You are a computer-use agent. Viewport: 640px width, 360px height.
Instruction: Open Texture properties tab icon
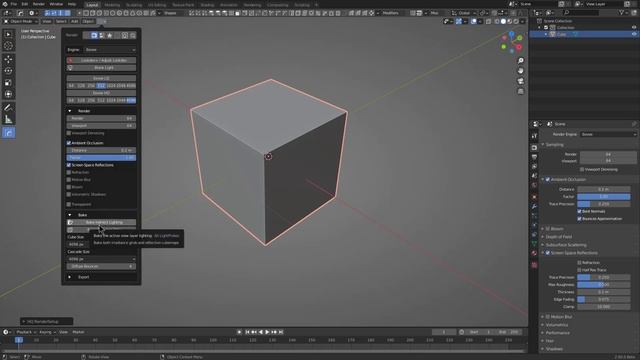[534, 265]
